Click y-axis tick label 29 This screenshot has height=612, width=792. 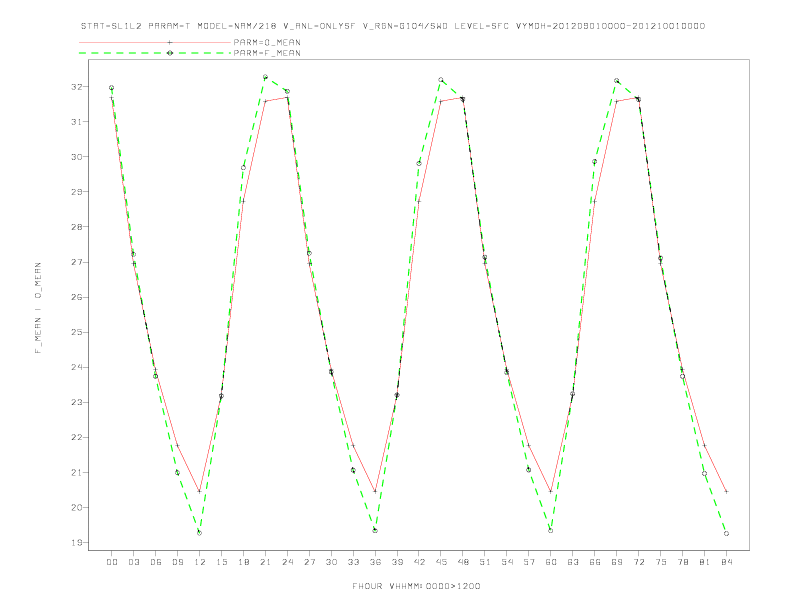pyautogui.click(x=77, y=192)
